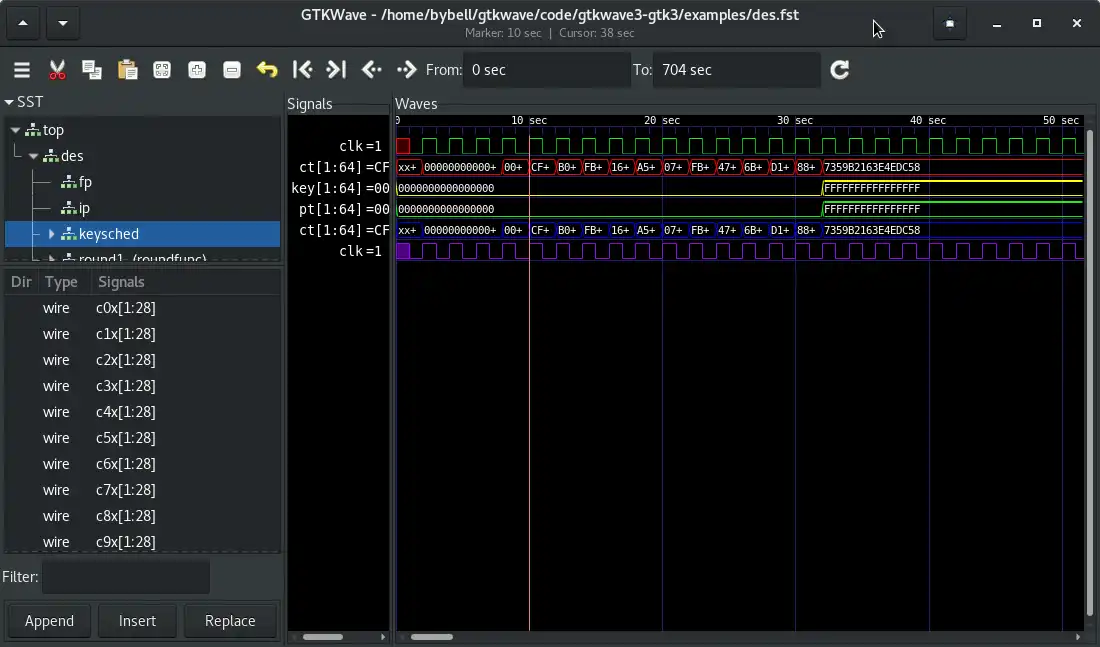Open the hamburger main menu

click(21, 70)
